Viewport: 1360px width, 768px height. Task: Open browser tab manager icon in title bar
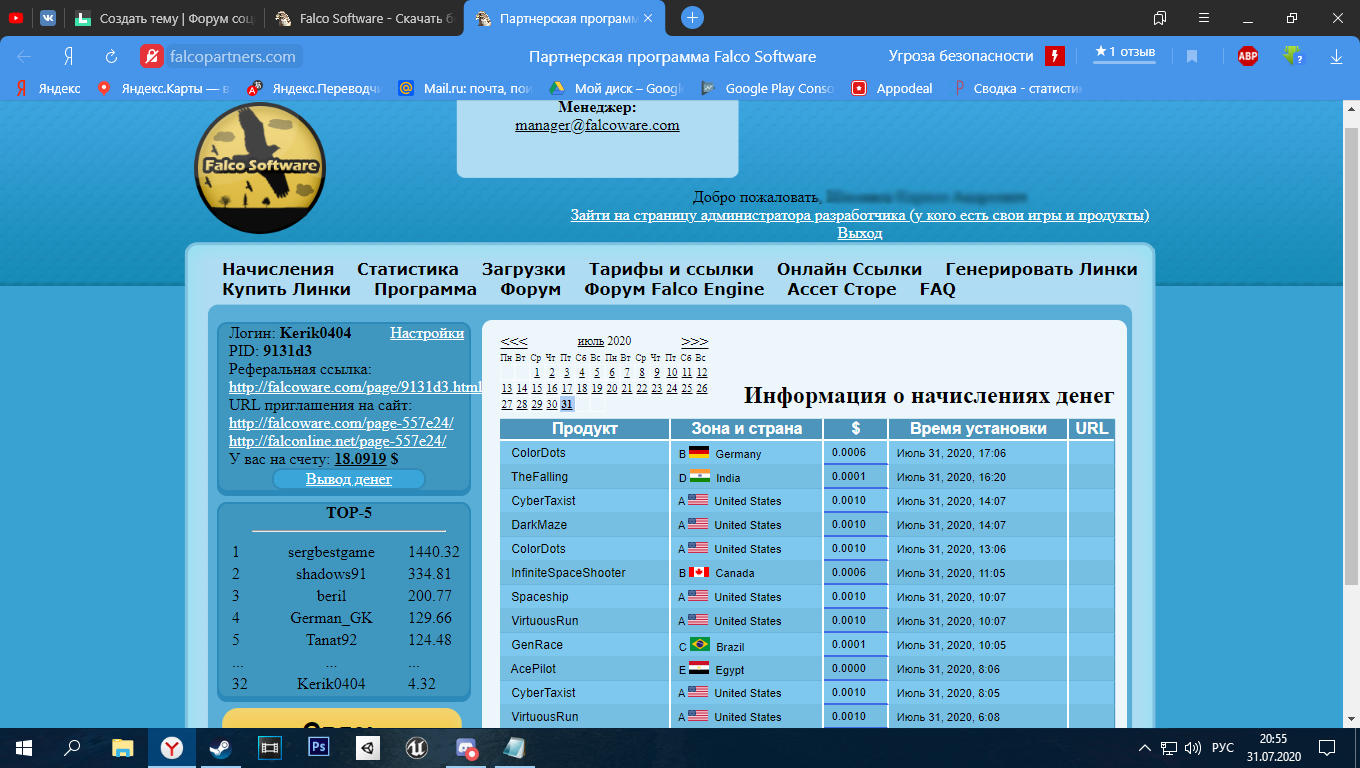click(x=1160, y=18)
